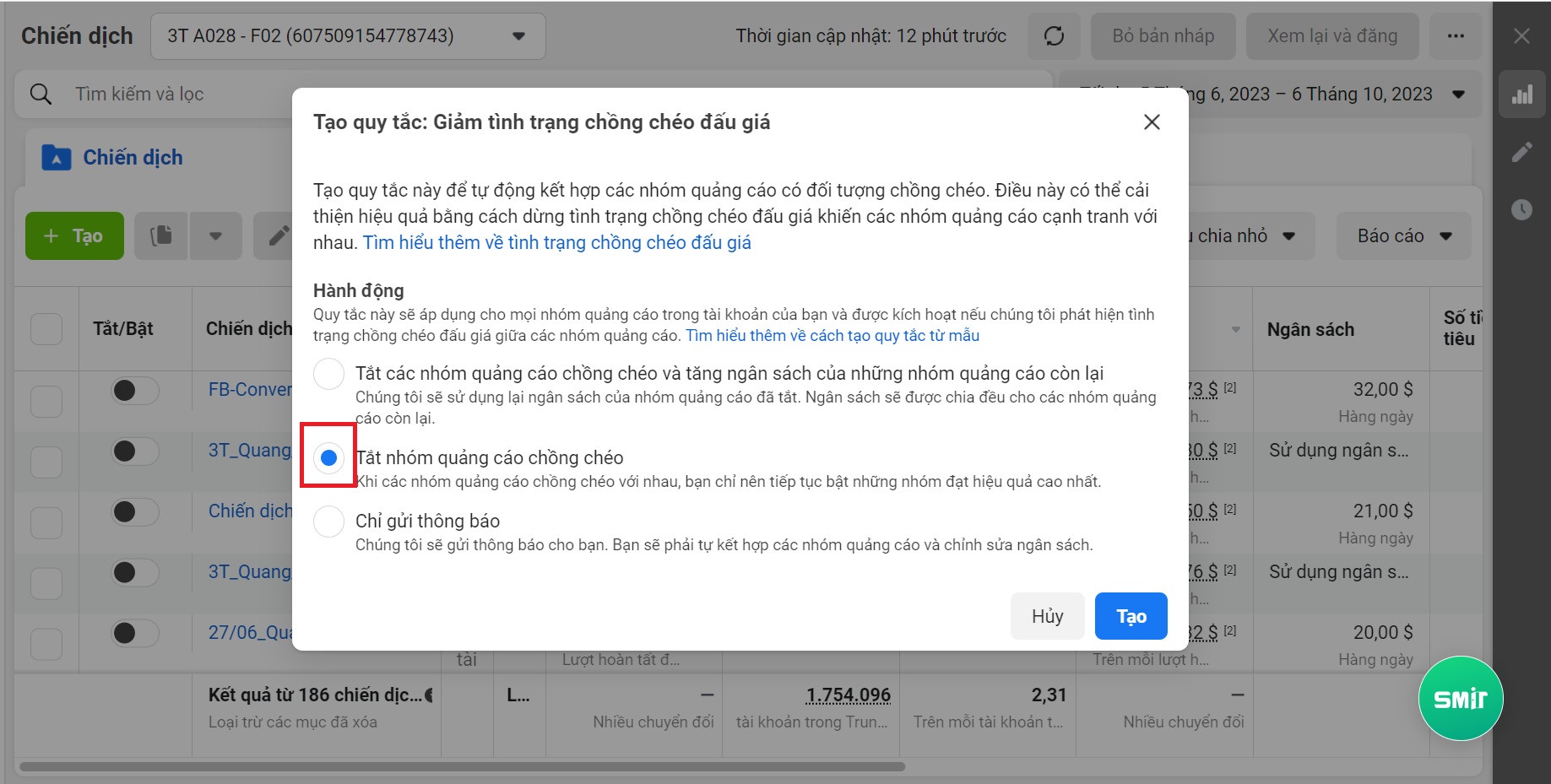This screenshot has width=1551, height=784.
Task: Toggle the switch for the Chiến dịch row with 21,00 $ budget
Action: 135,511
